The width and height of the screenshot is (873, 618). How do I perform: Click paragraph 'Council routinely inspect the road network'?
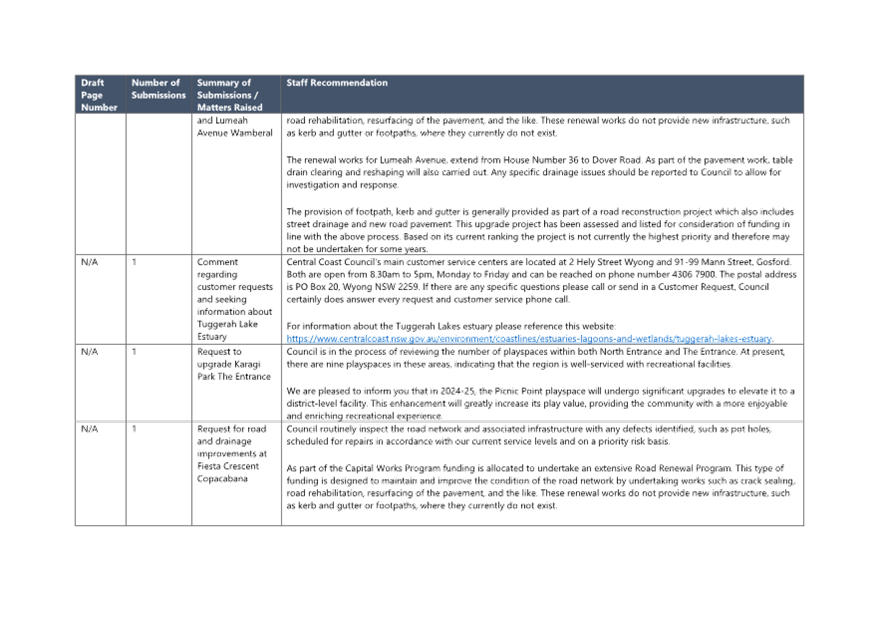click(529, 435)
